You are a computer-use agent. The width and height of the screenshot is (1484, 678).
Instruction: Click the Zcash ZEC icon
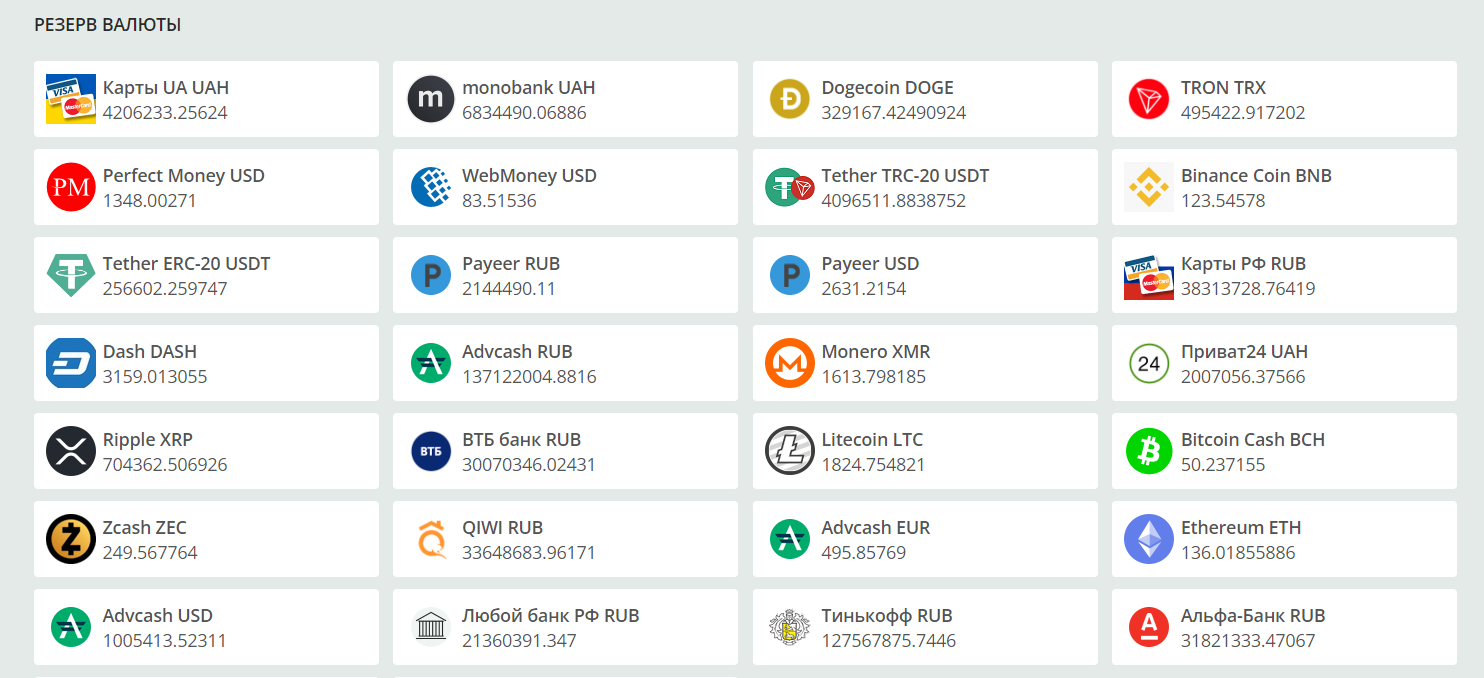(71, 539)
